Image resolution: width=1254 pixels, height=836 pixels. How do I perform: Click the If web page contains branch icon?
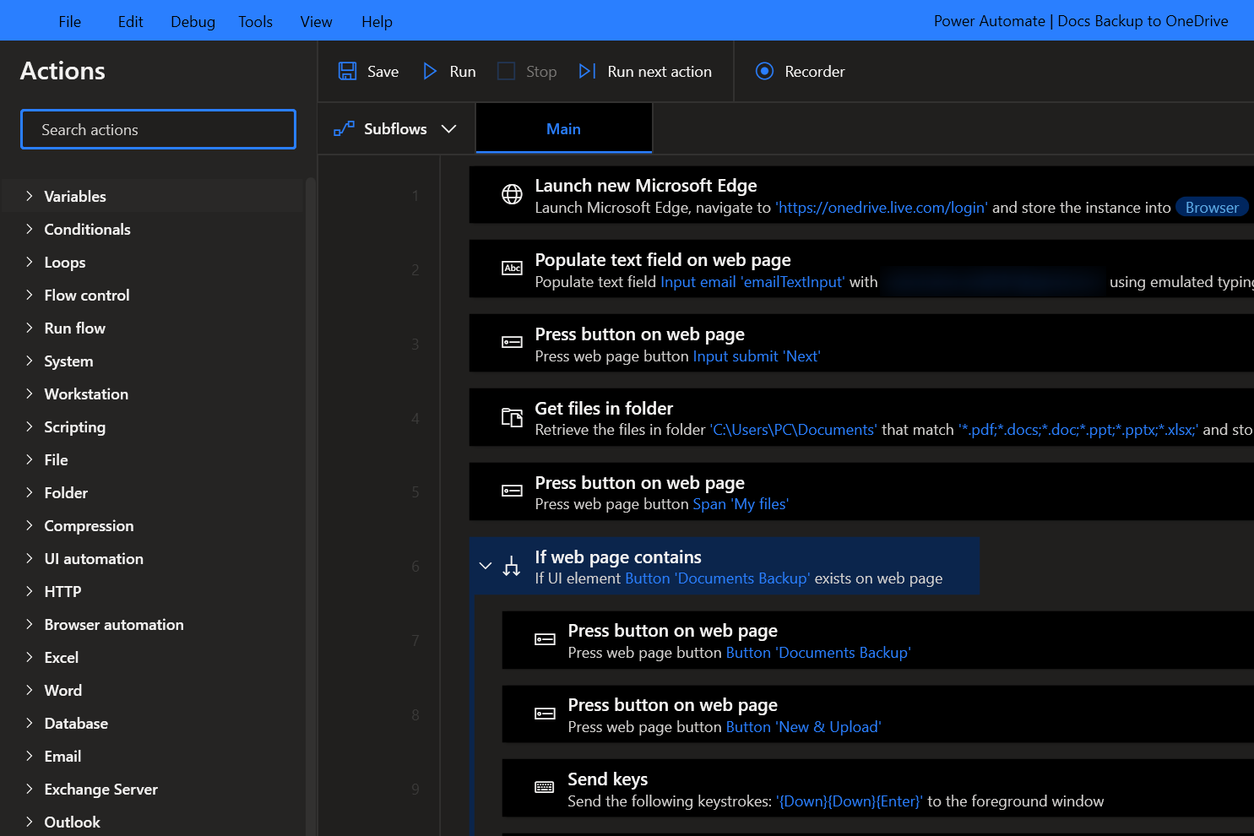point(512,566)
